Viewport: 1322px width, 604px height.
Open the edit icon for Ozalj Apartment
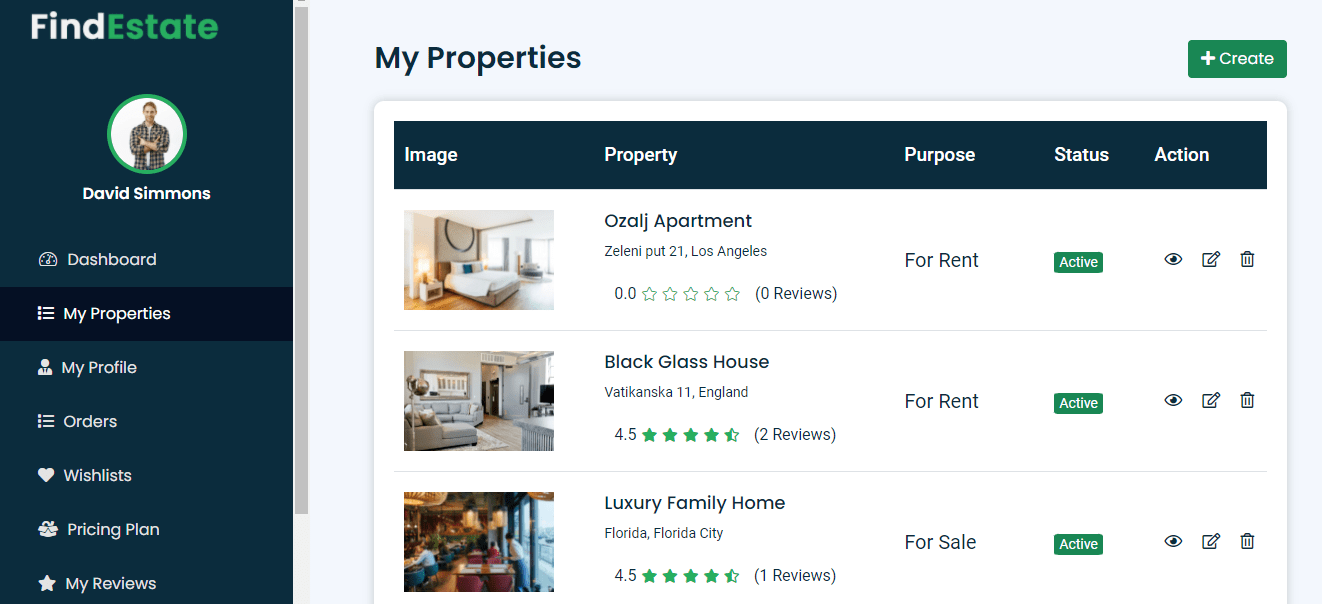[x=1211, y=259]
